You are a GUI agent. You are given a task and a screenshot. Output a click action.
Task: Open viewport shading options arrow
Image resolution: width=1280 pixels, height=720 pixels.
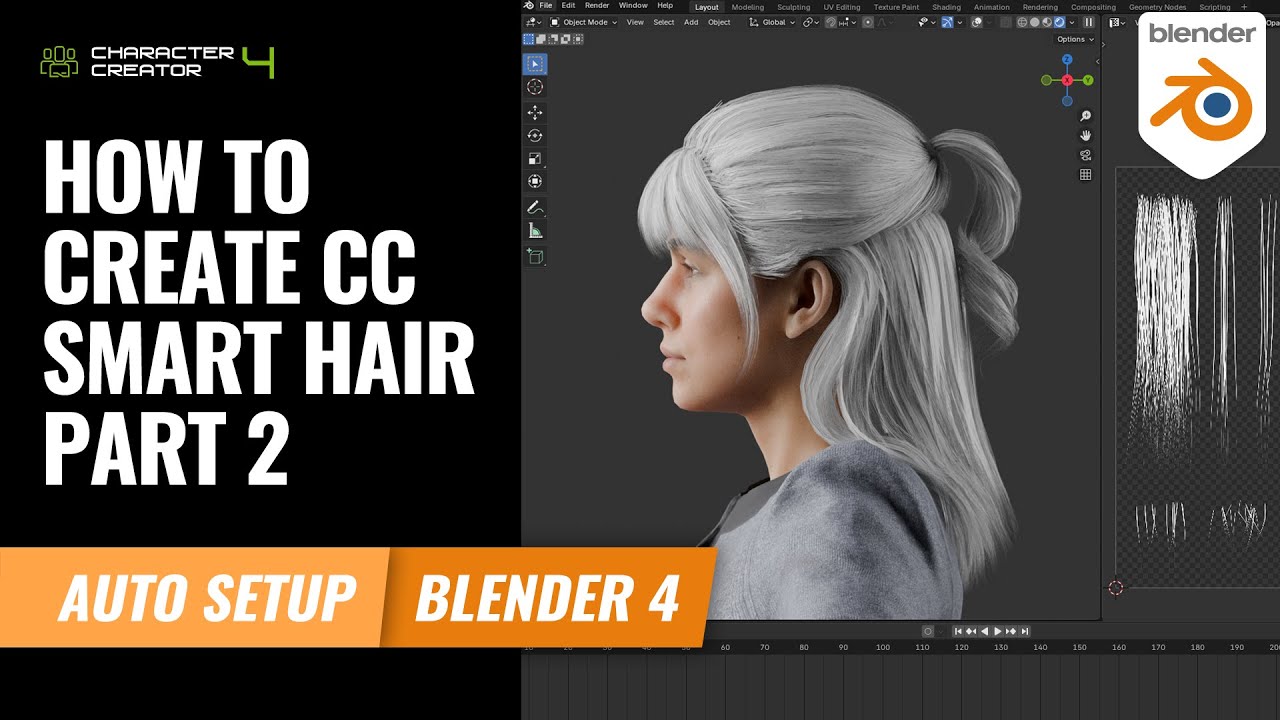(1072, 22)
